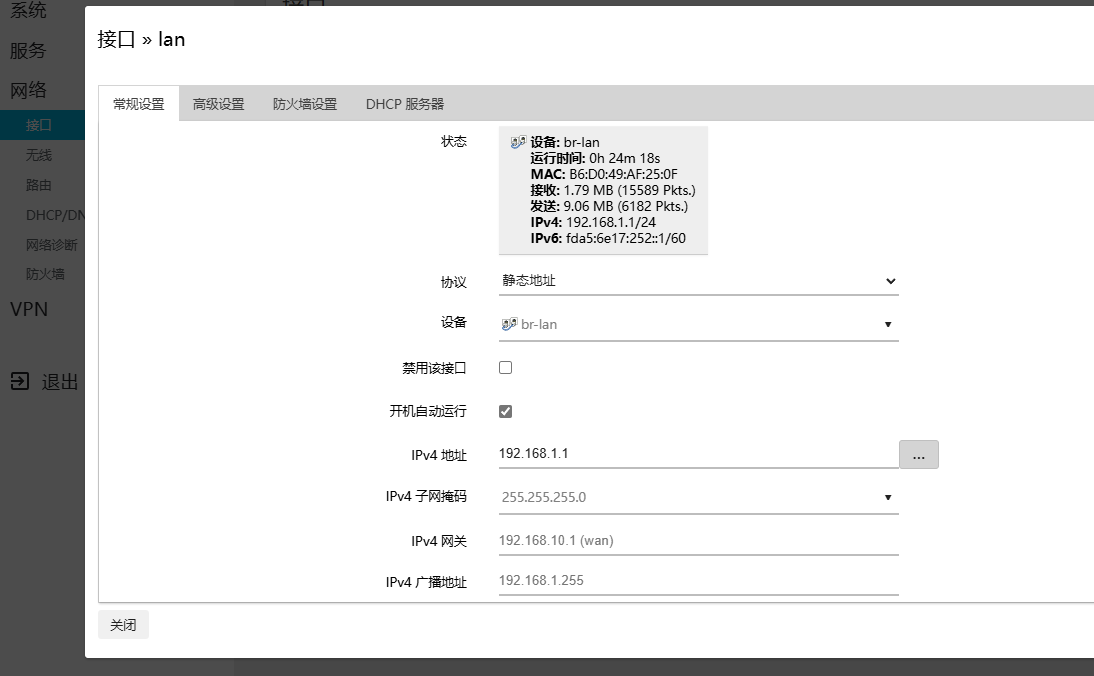Image resolution: width=1094 pixels, height=676 pixels.
Task: Click the bridge icon in 设备 dropdown
Action: tap(509, 324)
